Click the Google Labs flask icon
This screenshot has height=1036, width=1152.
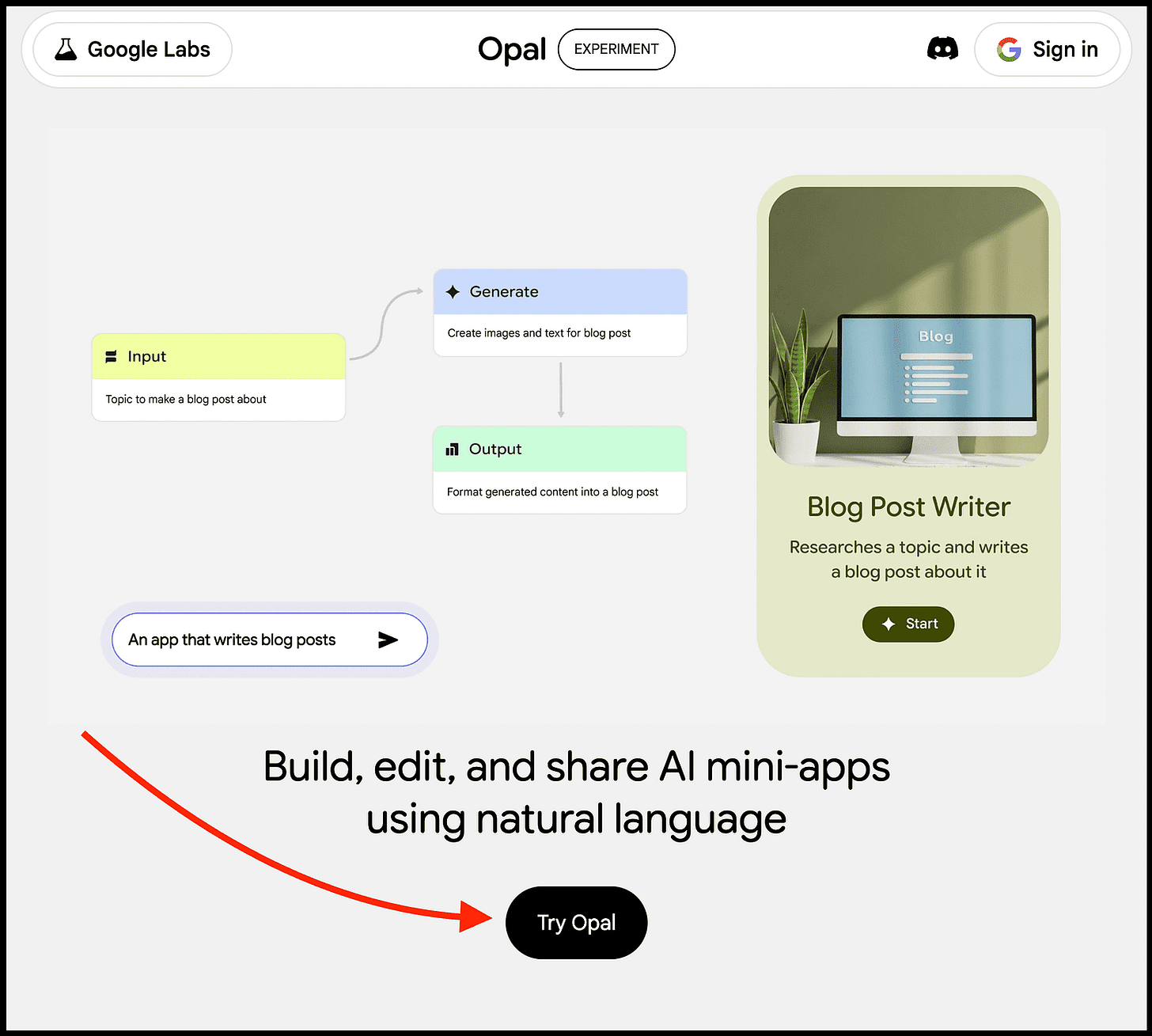click(66, 49)
